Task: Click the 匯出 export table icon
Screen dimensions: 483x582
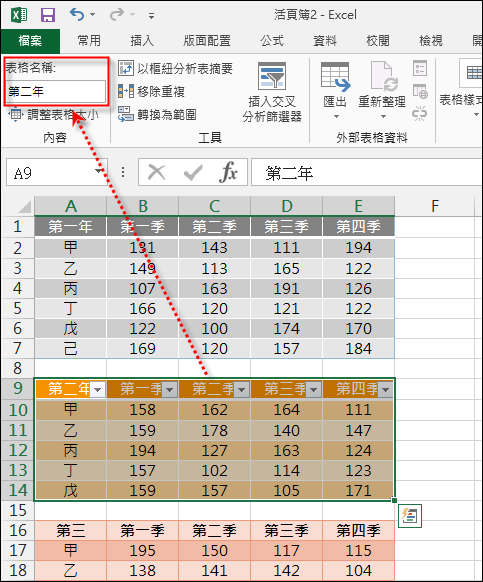Action: pyautogui.click(x=335, y=77)
